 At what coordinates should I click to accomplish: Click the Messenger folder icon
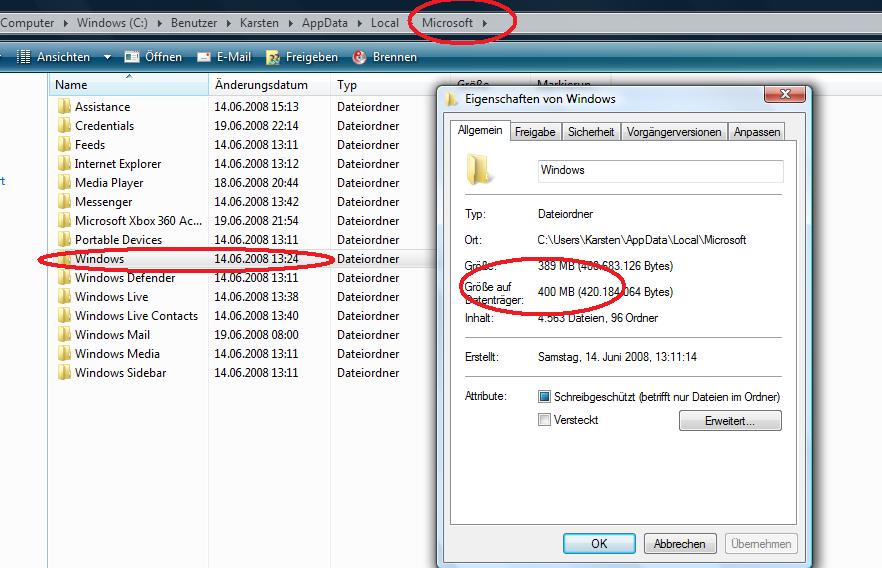click(65, 201)
